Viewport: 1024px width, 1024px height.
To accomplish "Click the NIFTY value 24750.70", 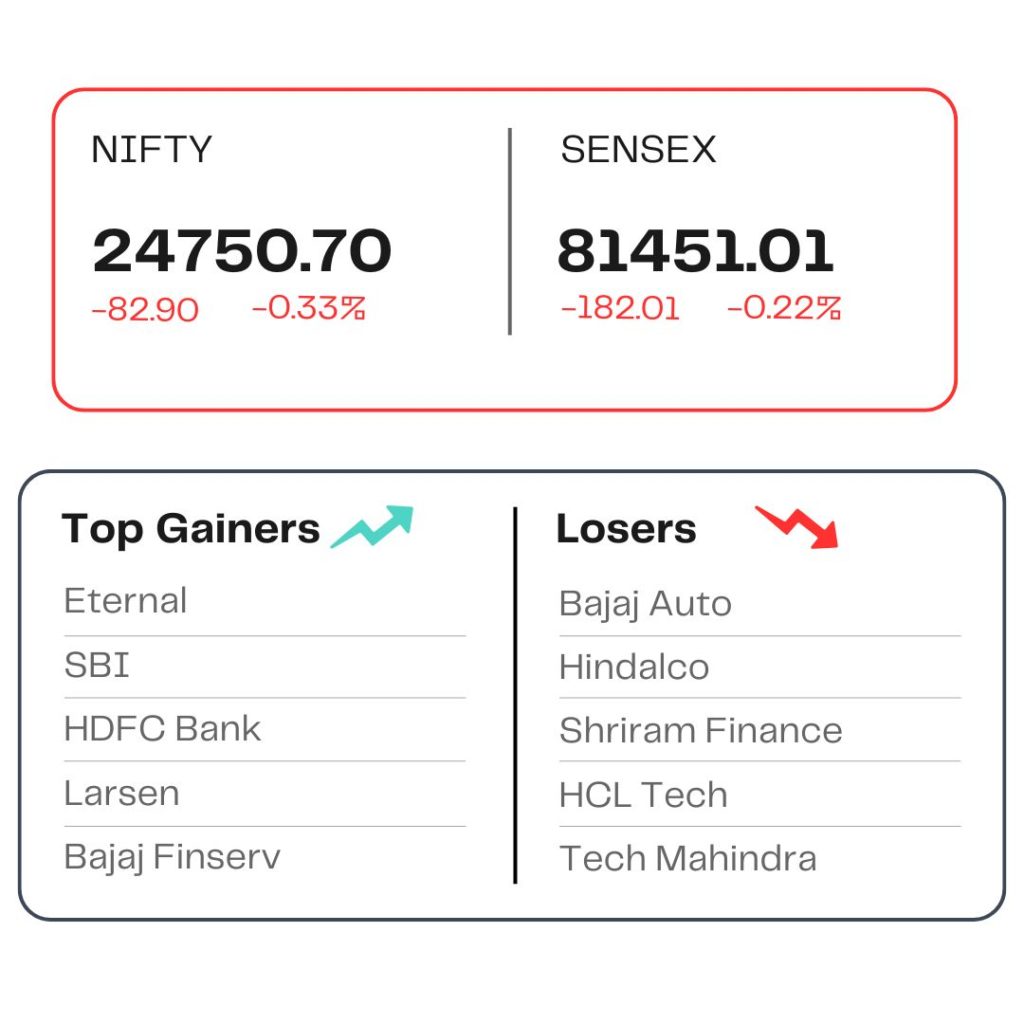I will tap(242, 250).
